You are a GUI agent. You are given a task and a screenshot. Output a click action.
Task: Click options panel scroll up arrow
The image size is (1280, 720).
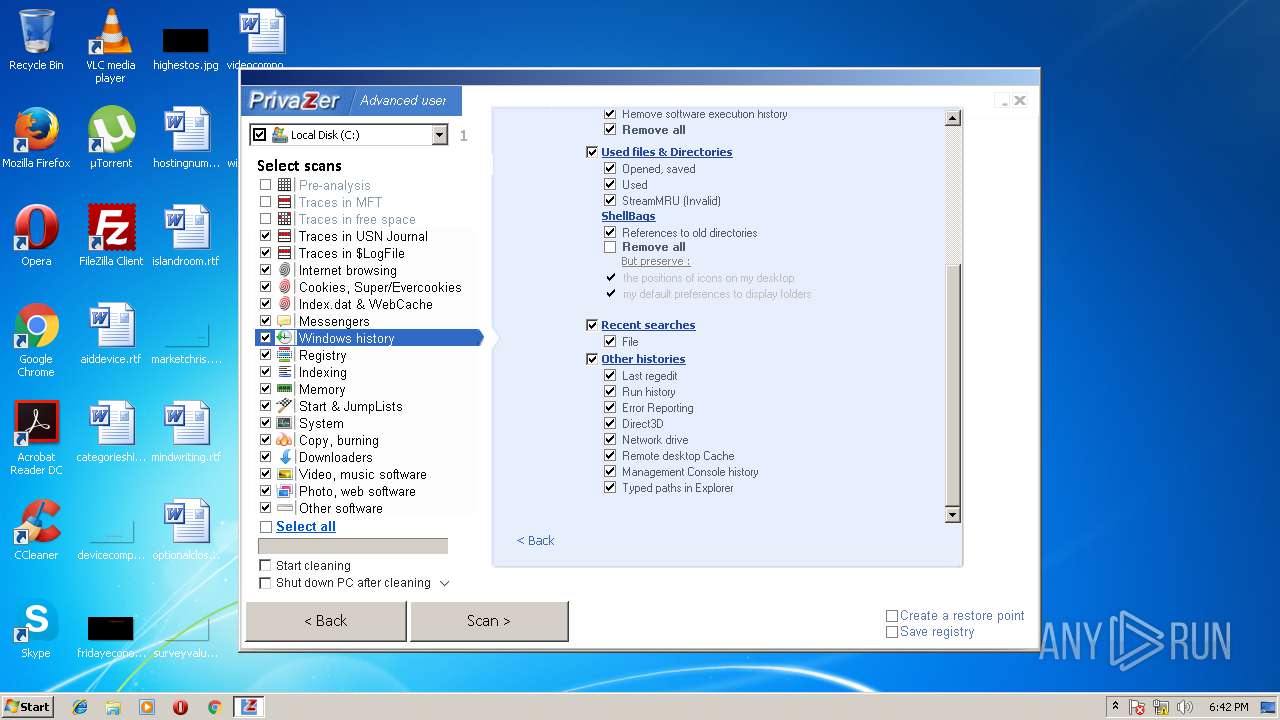click(x=952, y=118)
